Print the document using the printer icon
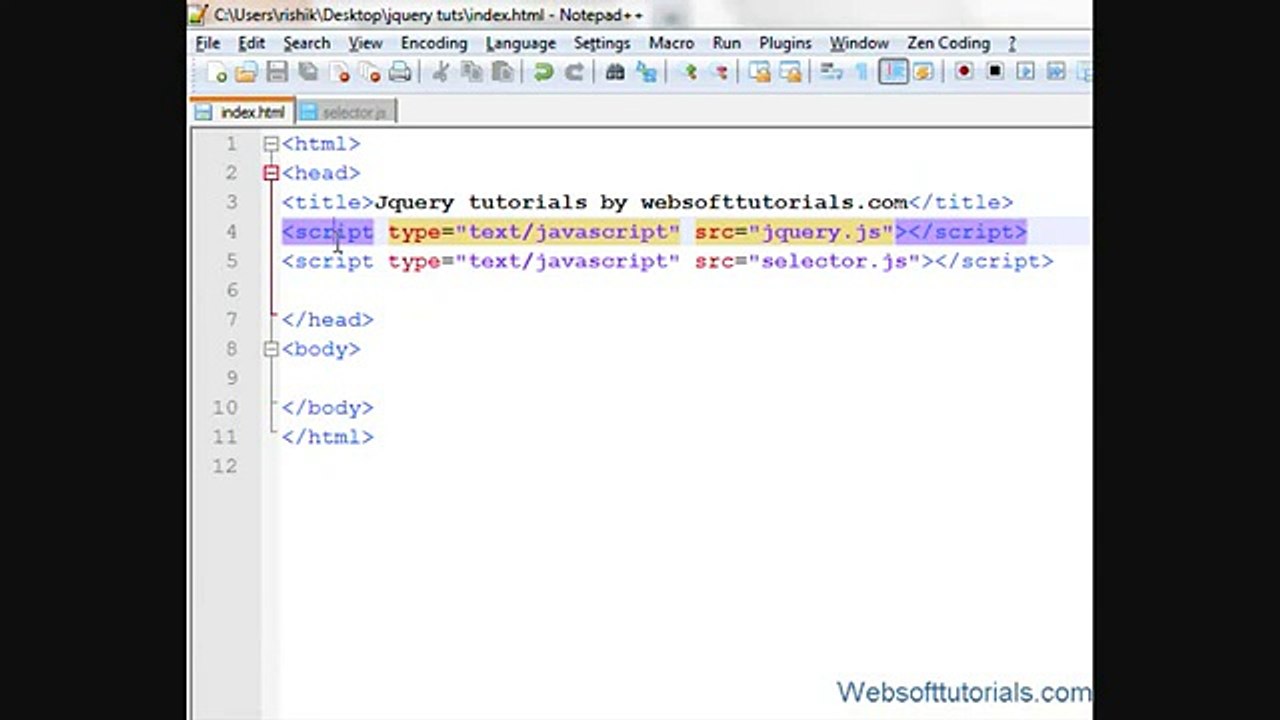 [400, 72]
